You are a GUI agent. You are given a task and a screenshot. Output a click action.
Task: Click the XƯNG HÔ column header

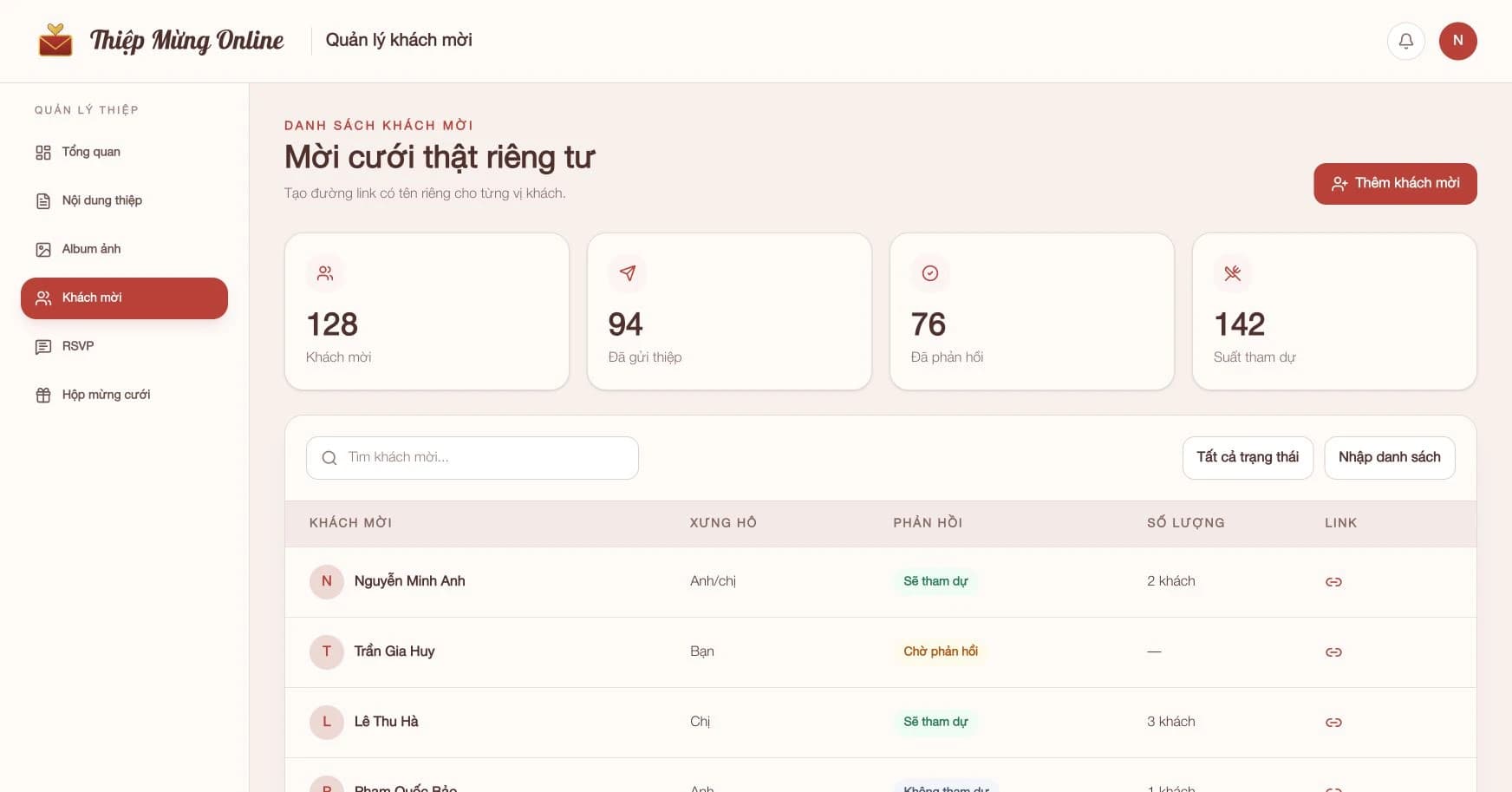[x=723, y=523]
